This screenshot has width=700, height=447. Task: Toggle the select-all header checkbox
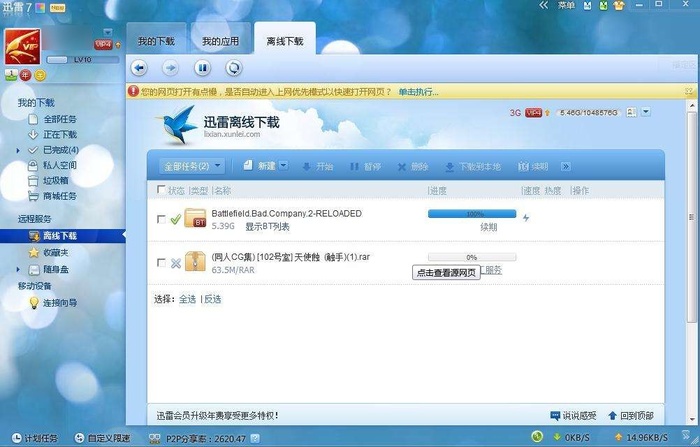pos(161,190)
